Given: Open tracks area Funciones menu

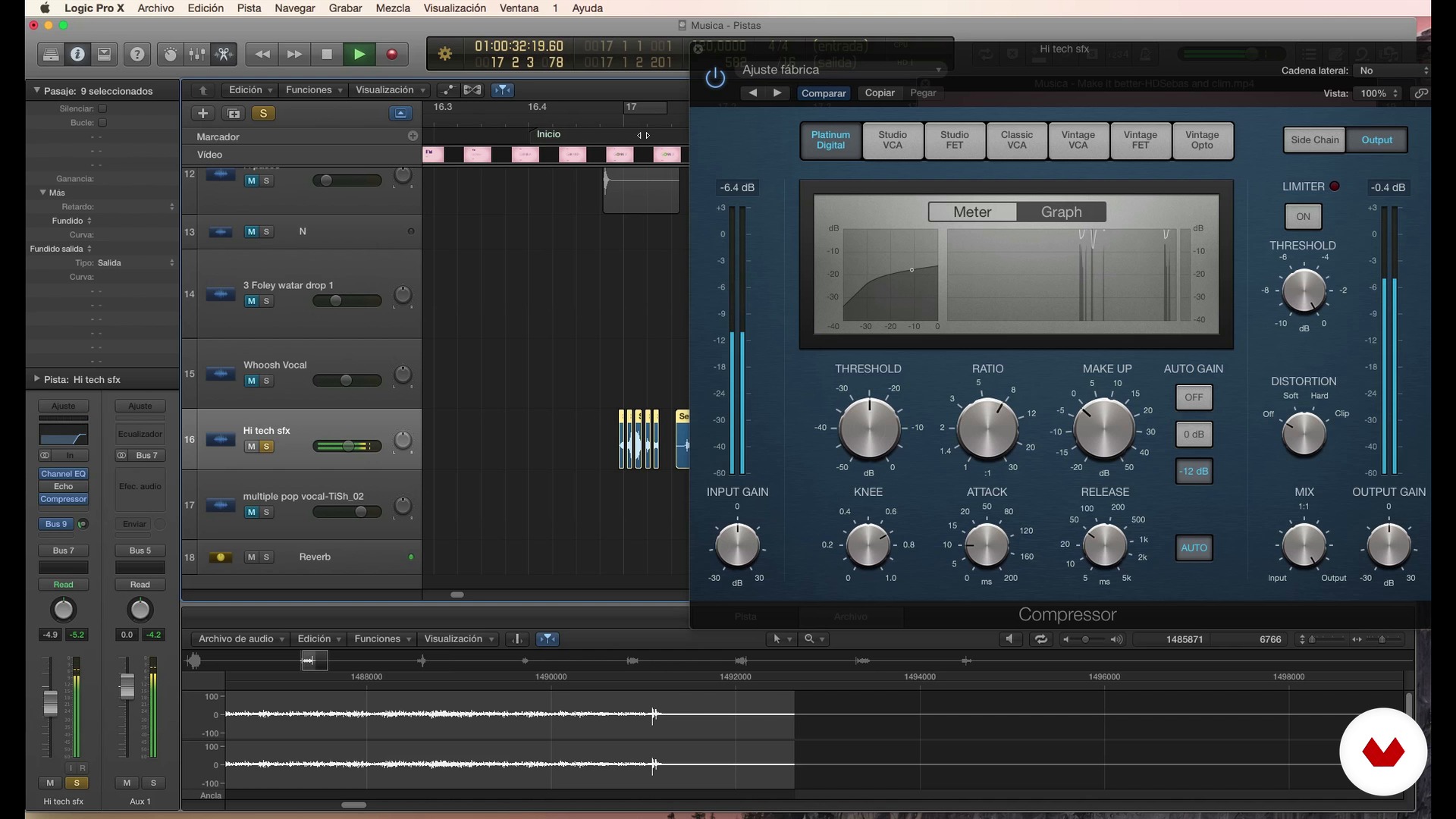Looking at the screenshot, I should point(314,90).
